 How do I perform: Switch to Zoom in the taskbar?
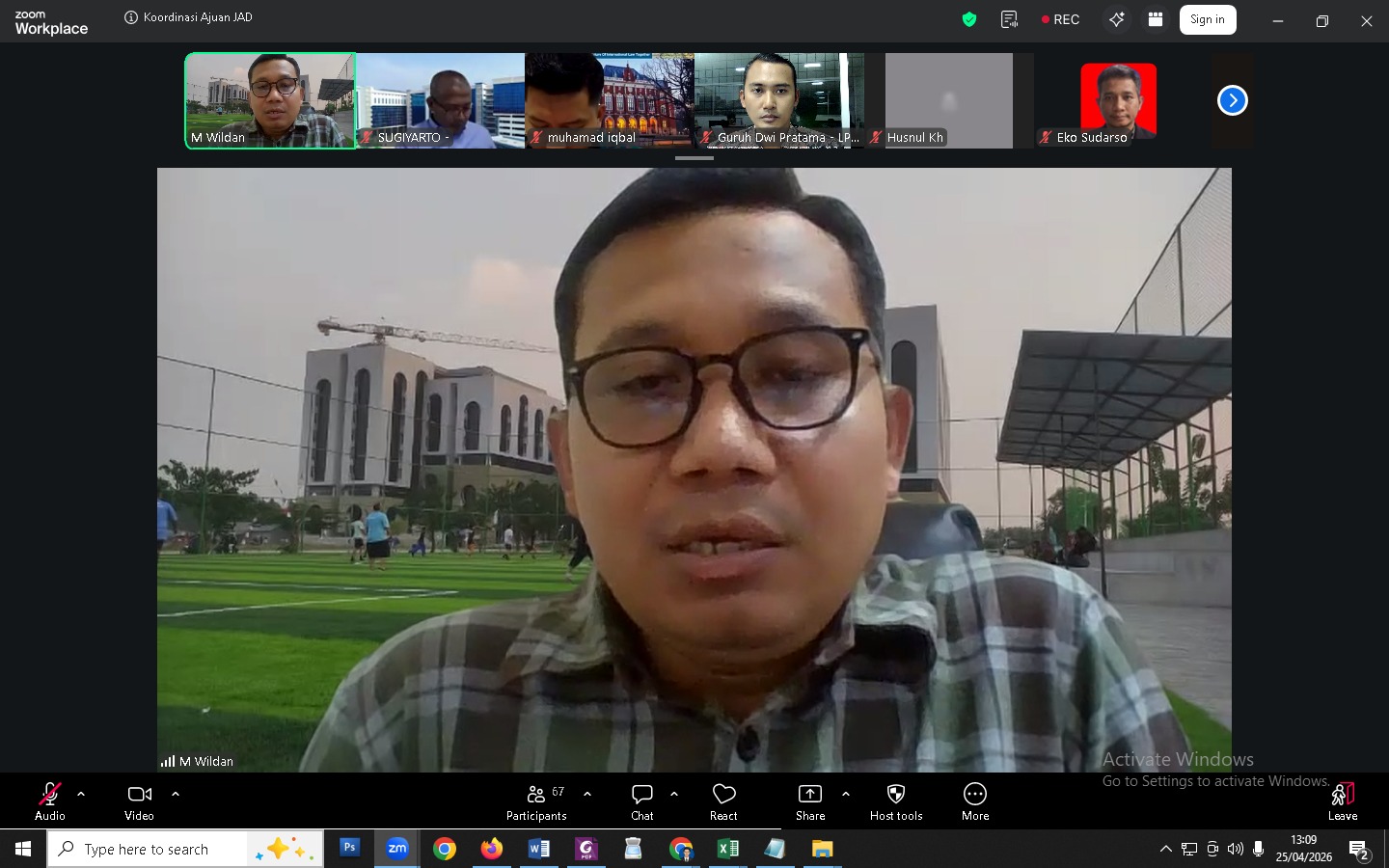coord(396,849)
